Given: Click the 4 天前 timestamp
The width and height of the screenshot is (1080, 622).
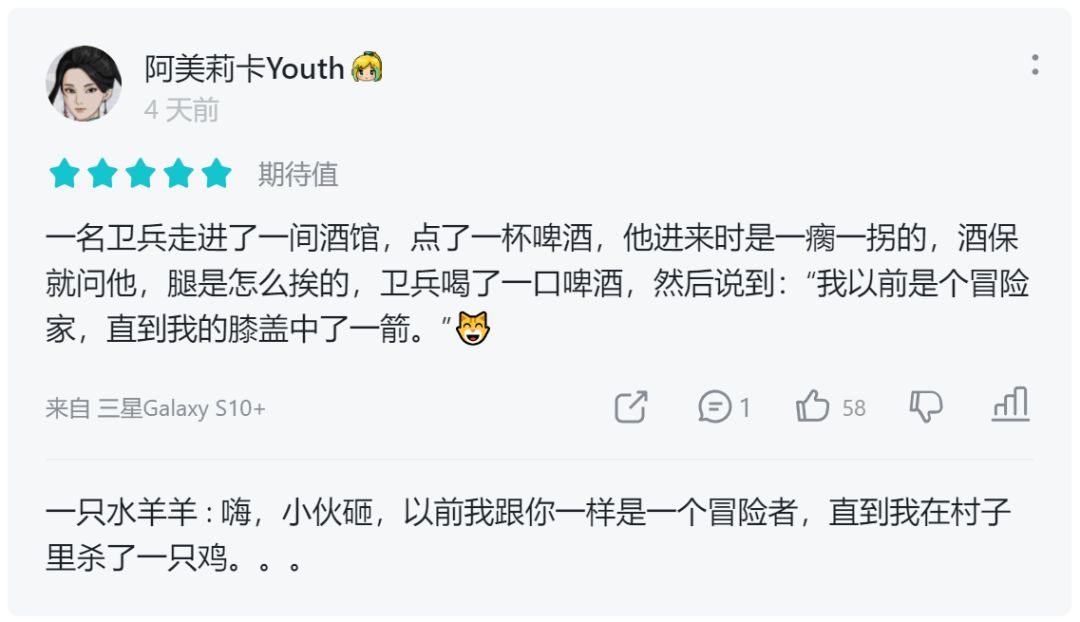Looking at the screenshot, I should 181,110.
